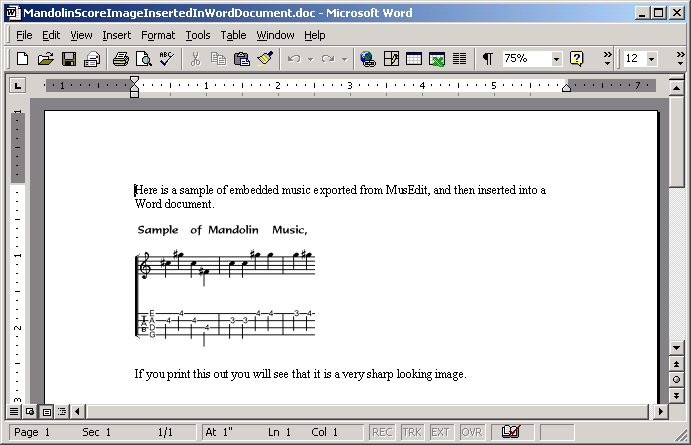Screen dimensions: 691x445
Task: Run the Spelling and Grammar check
Action: tap(166, 59)
